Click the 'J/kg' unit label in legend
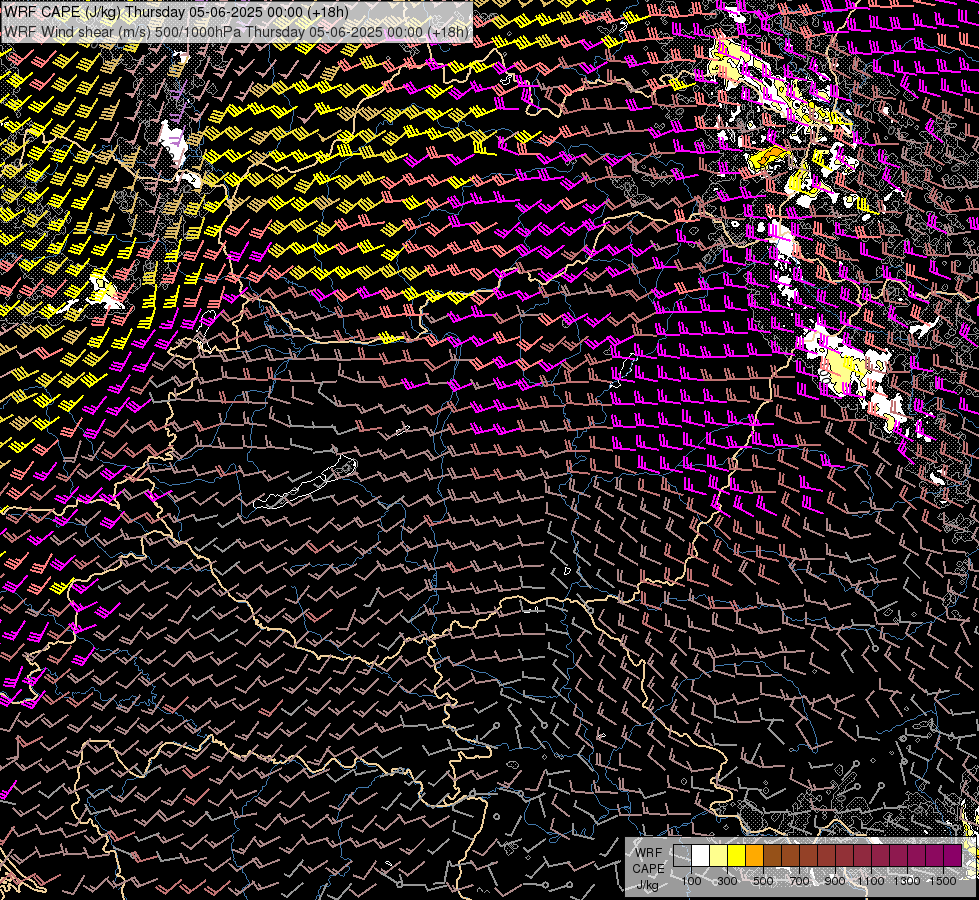This screenshot has height=900, width=979. pos(647,886)
